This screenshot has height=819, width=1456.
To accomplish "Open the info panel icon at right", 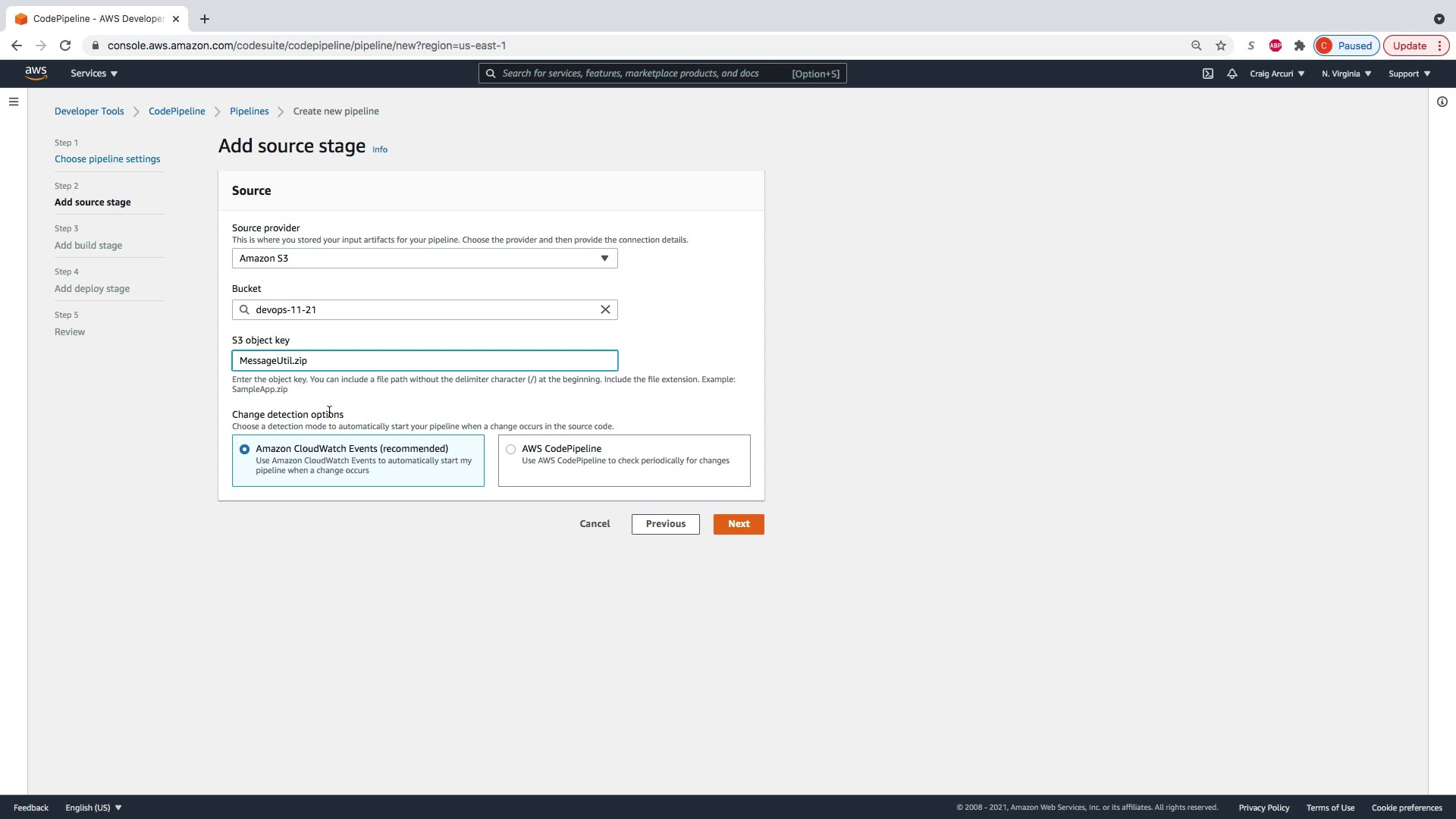I will tap(1442, 102).
